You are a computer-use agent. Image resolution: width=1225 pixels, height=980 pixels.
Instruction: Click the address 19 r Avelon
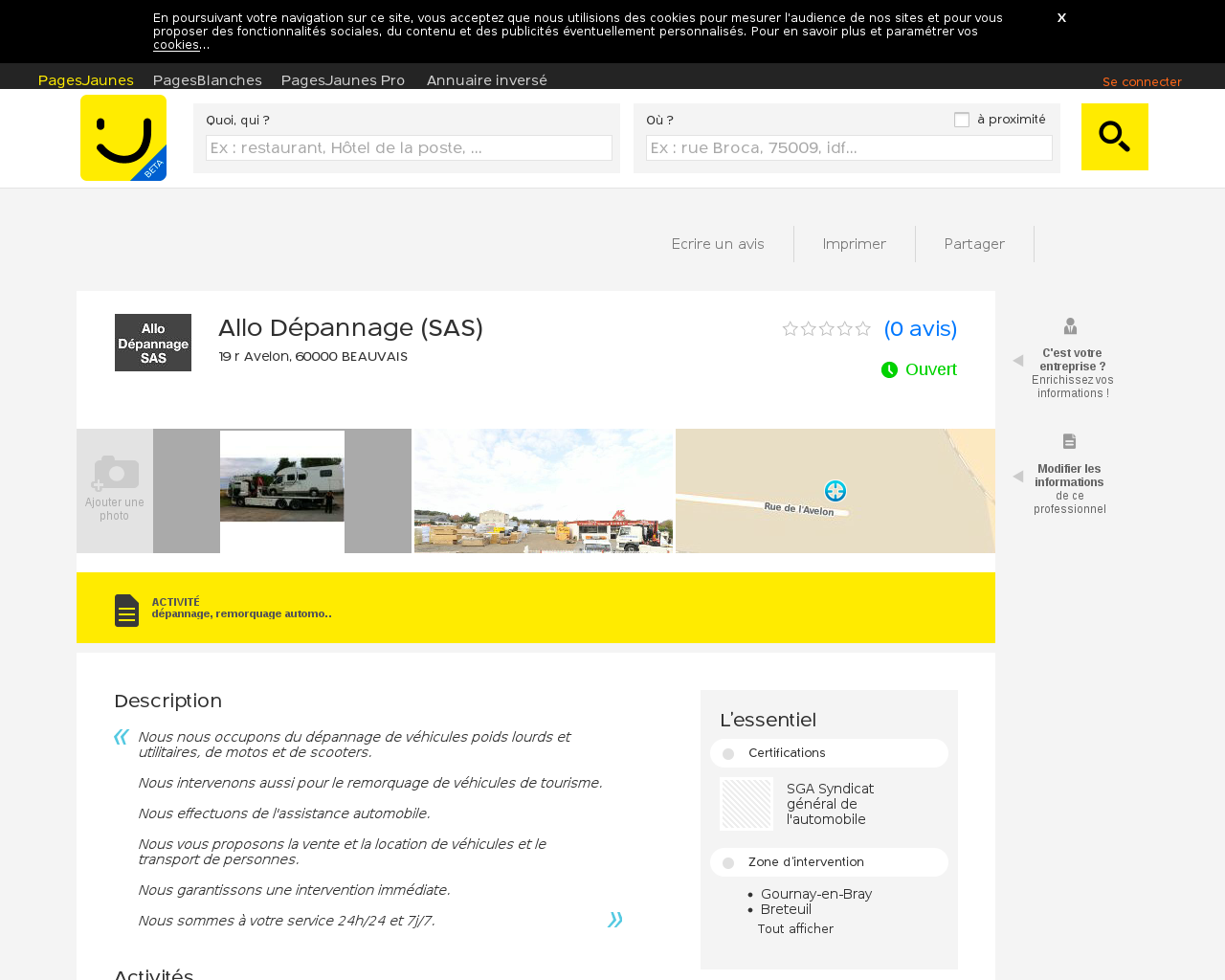click(313, 356)
